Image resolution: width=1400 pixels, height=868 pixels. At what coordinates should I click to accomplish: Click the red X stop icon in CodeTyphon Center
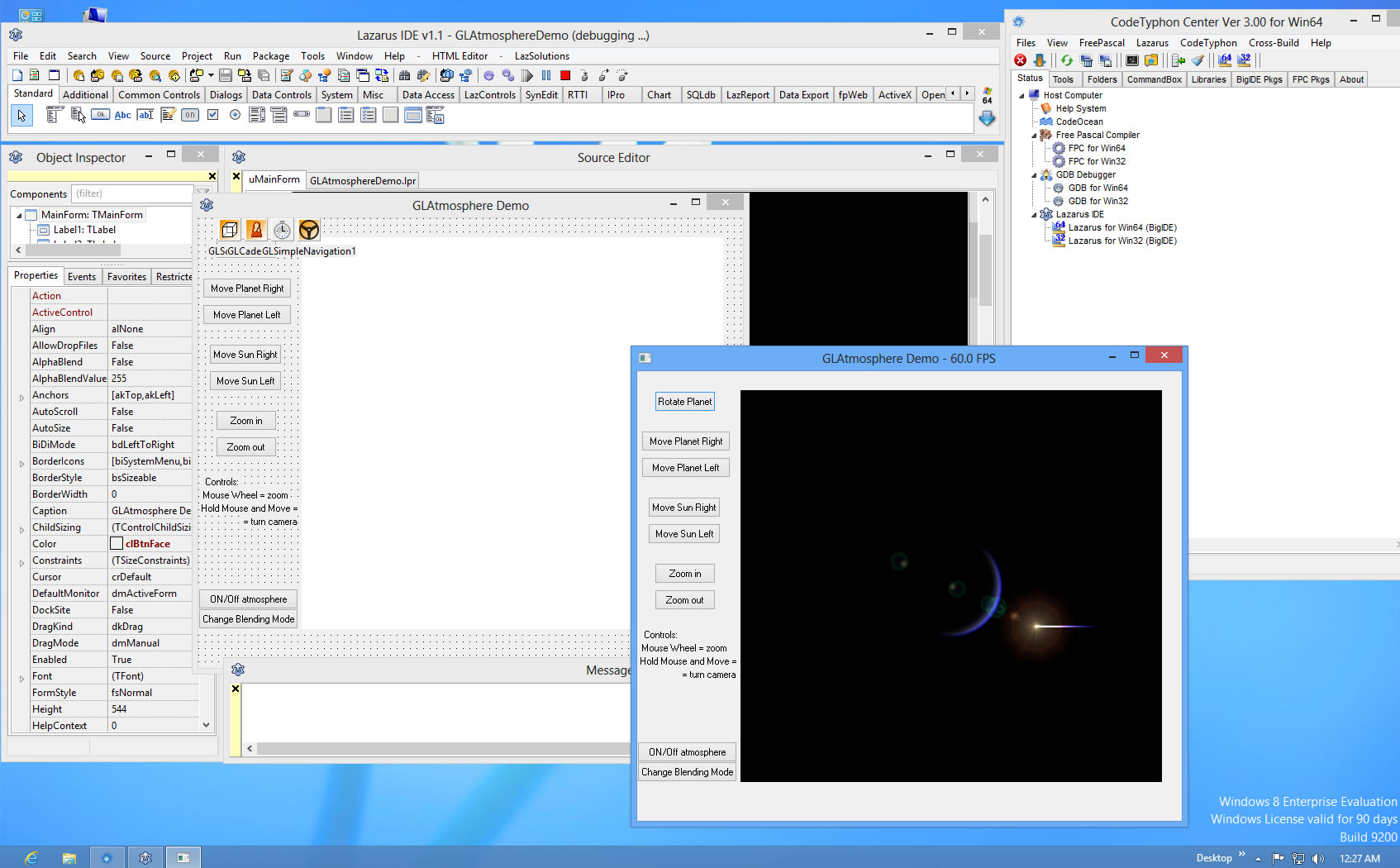(x=1021, y=60)
